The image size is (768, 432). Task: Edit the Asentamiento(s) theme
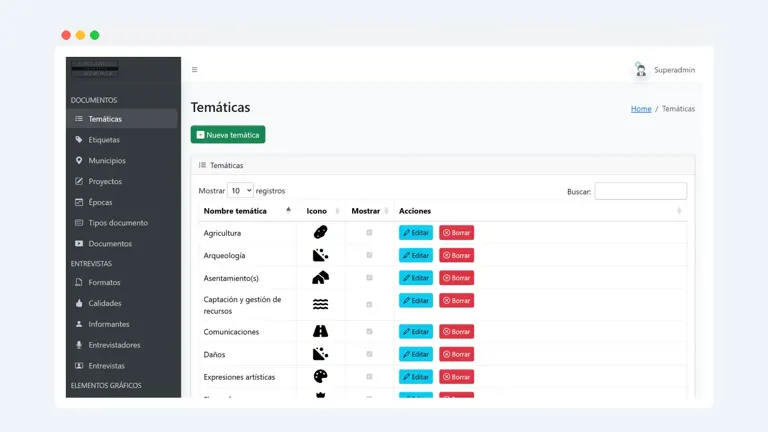416,278
